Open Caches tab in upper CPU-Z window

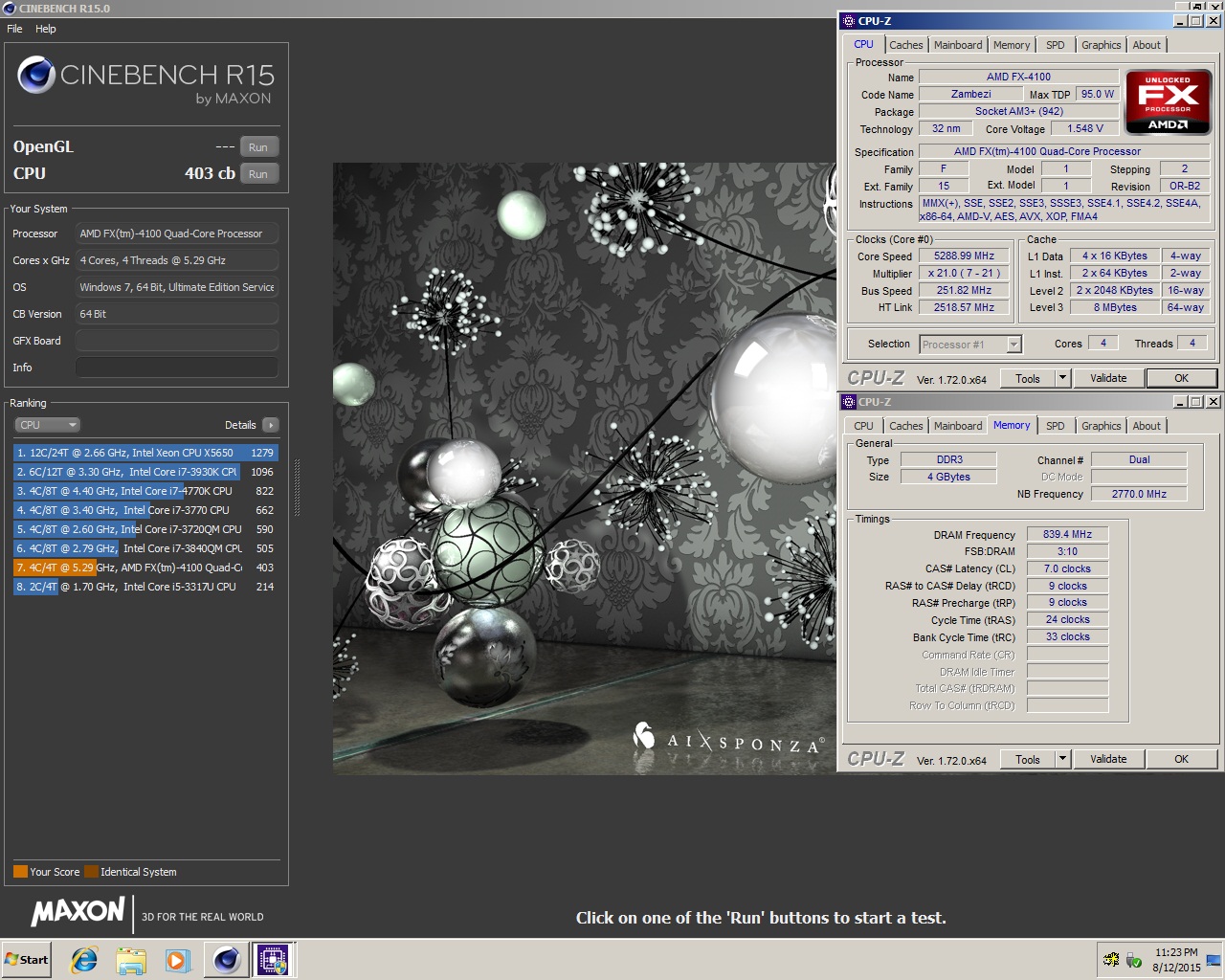[x=905, y=45]
